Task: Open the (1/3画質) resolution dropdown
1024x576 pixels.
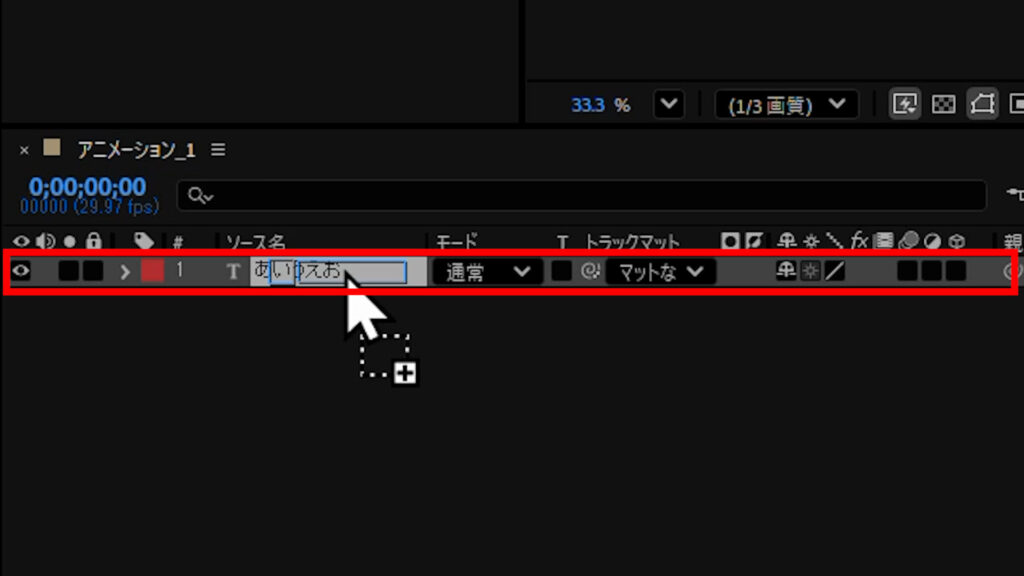Action: [x=786, y=104]
